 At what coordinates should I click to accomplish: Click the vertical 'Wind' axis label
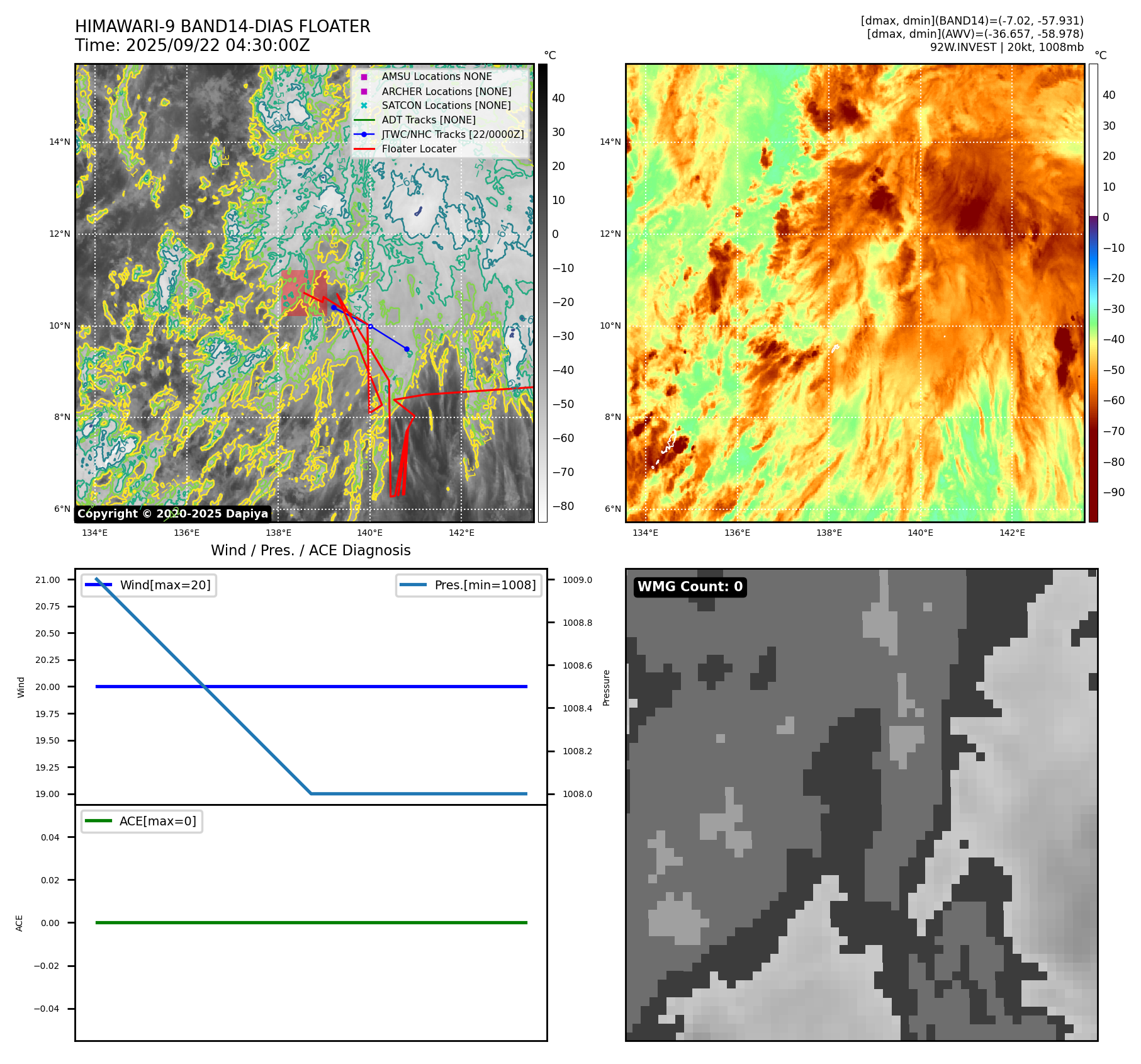tap(21, 687)
